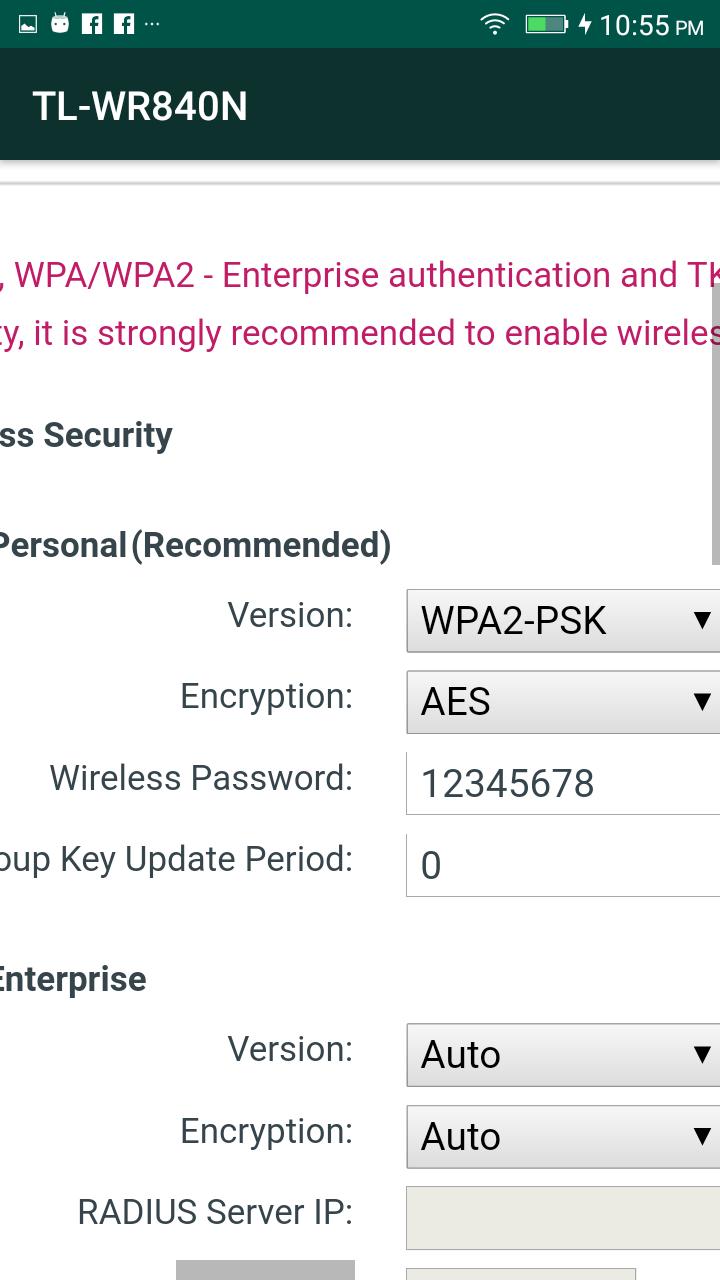Tap the first Facebook notification icon

tap(92, 23)
